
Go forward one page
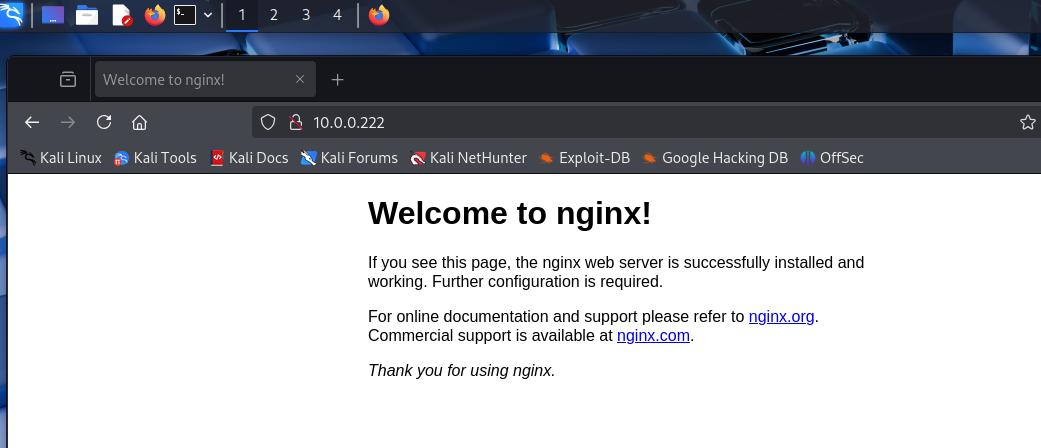tap(68, 122)
